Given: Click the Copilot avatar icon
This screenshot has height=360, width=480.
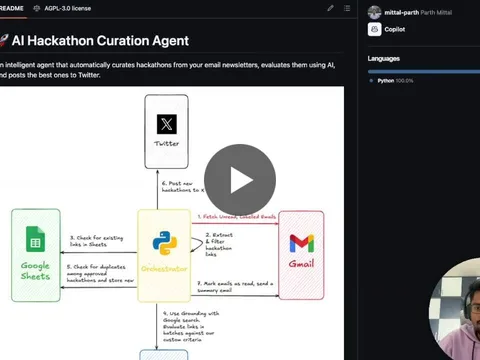Looking at the screenshot, I should [375, 29].
